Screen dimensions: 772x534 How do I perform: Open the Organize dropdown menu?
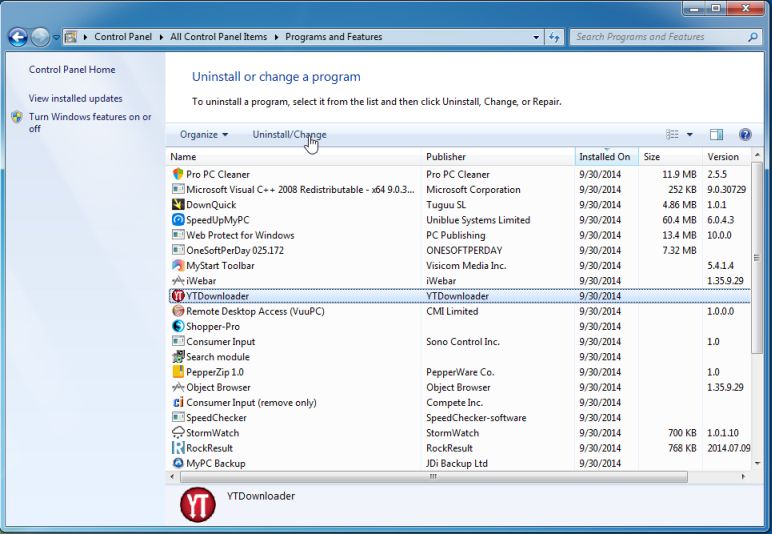[204, 135]
